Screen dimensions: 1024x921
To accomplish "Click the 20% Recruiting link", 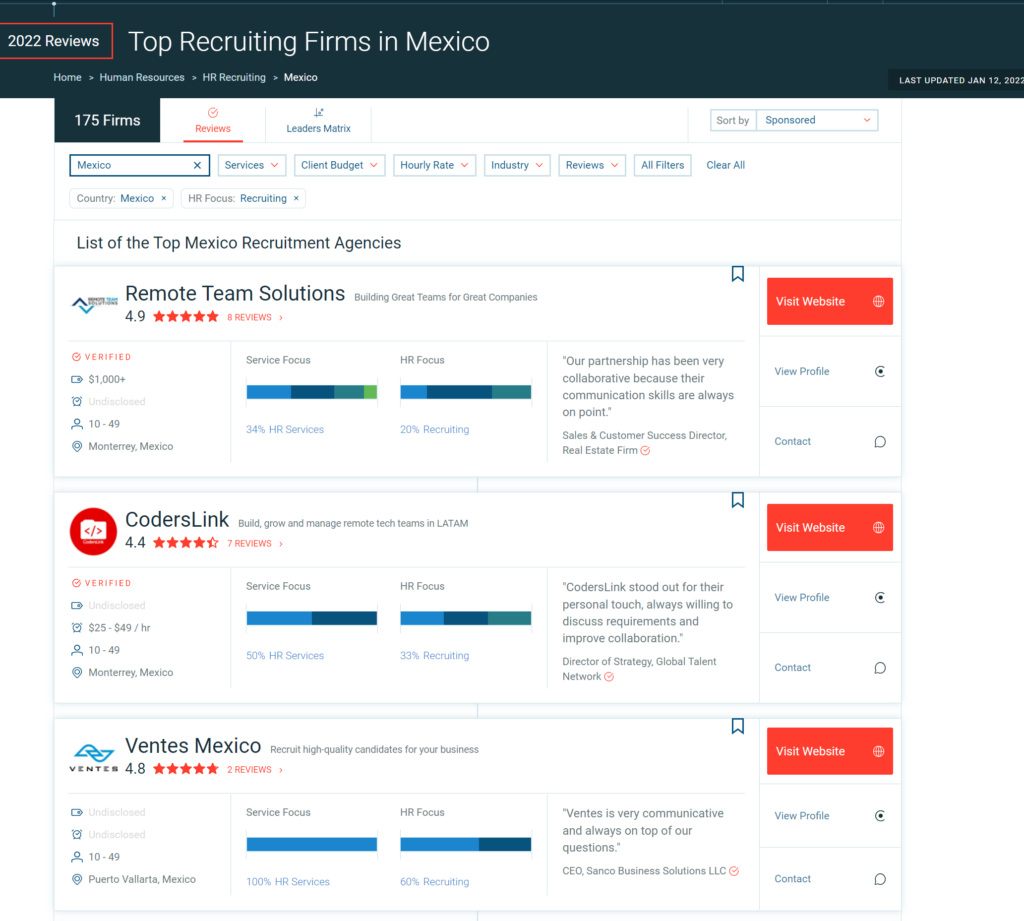I will [434, 429].
